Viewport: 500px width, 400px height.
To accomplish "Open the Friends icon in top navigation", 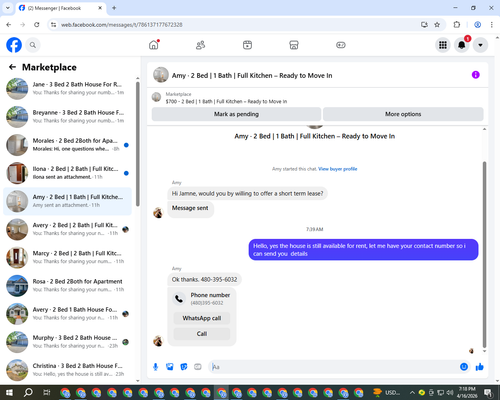I will (200, 45).
